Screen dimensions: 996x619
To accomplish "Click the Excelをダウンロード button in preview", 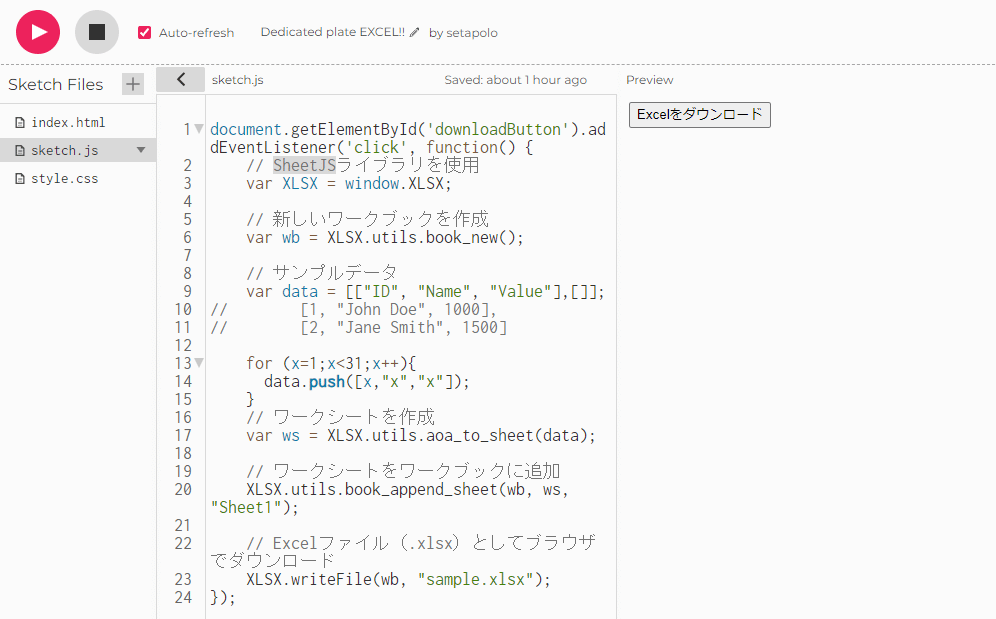I will click(x=699, y=115).
